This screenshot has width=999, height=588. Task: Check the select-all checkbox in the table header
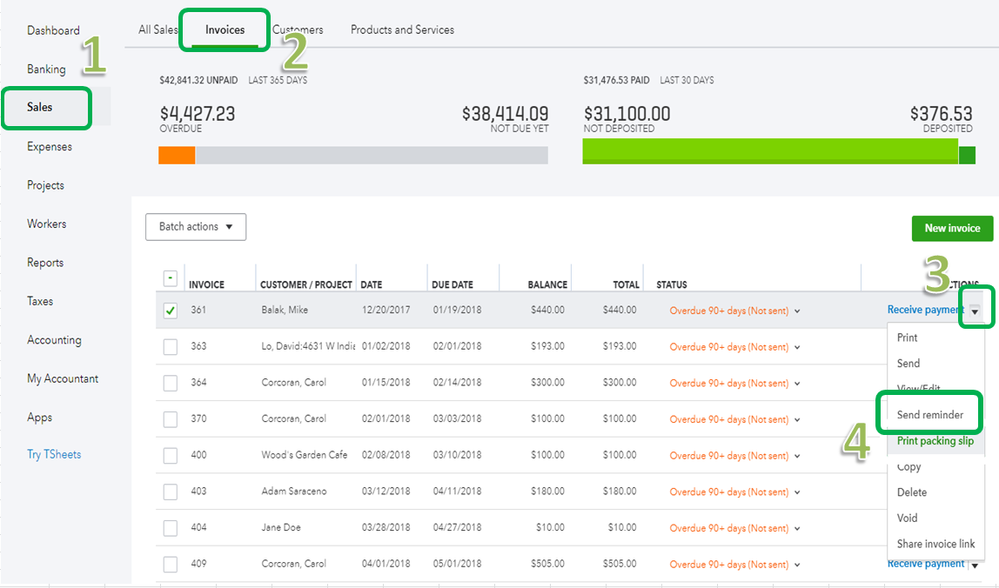170,277
